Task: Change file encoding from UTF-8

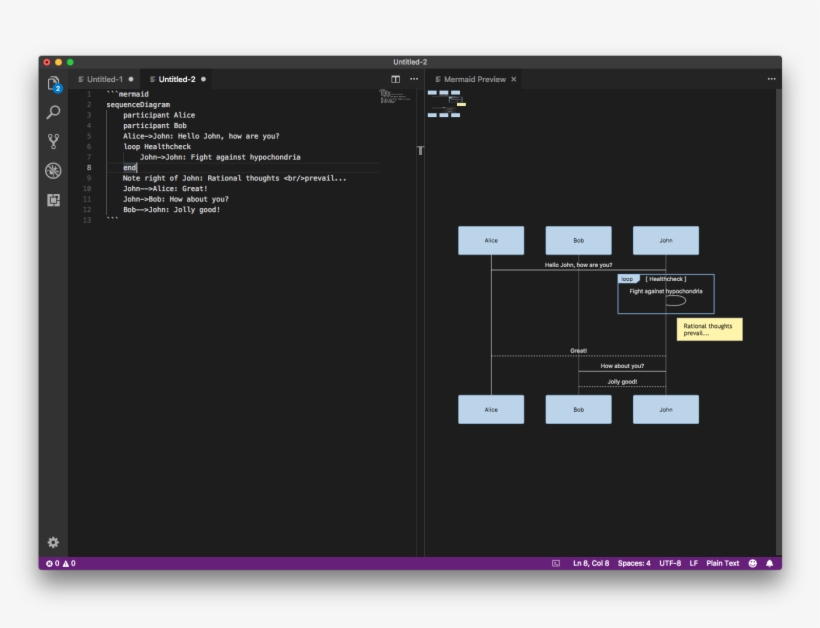Action: (672, 563)
